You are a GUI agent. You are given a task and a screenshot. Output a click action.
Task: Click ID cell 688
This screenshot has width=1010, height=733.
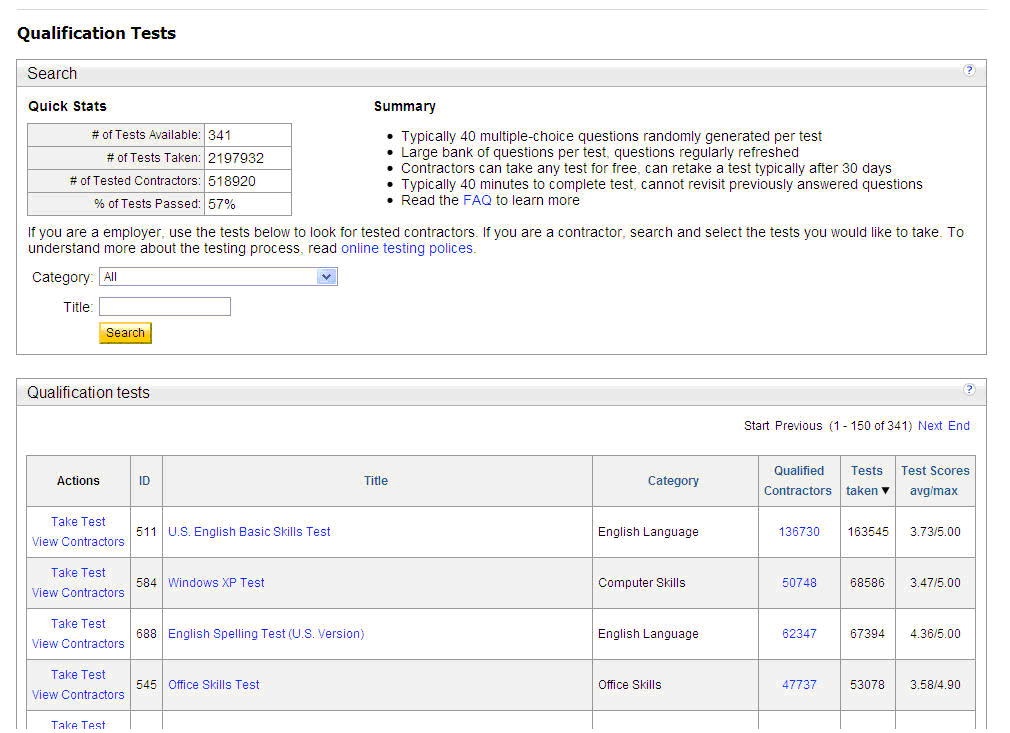146,634
